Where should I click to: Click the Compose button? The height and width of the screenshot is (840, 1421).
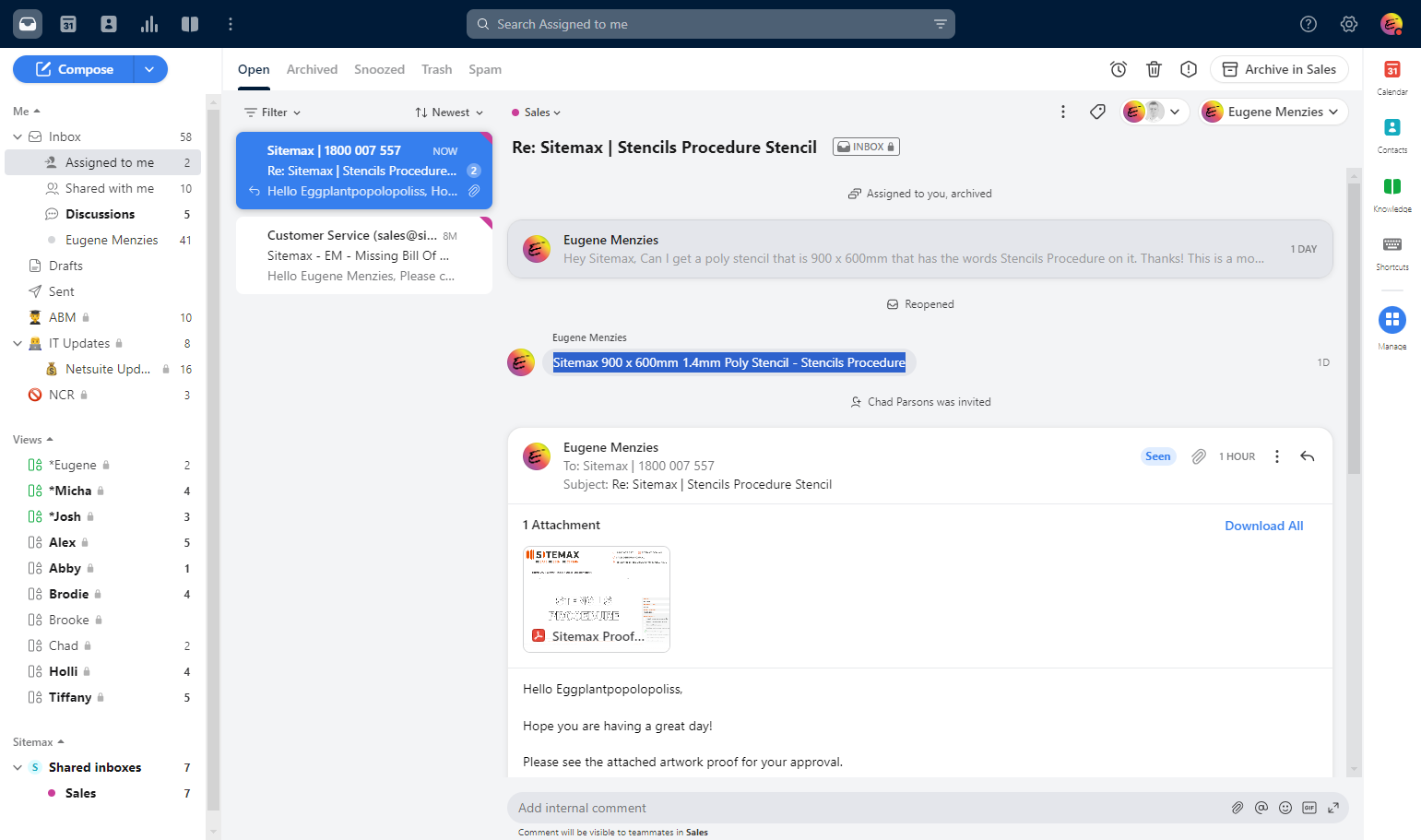tap(74, 69)
